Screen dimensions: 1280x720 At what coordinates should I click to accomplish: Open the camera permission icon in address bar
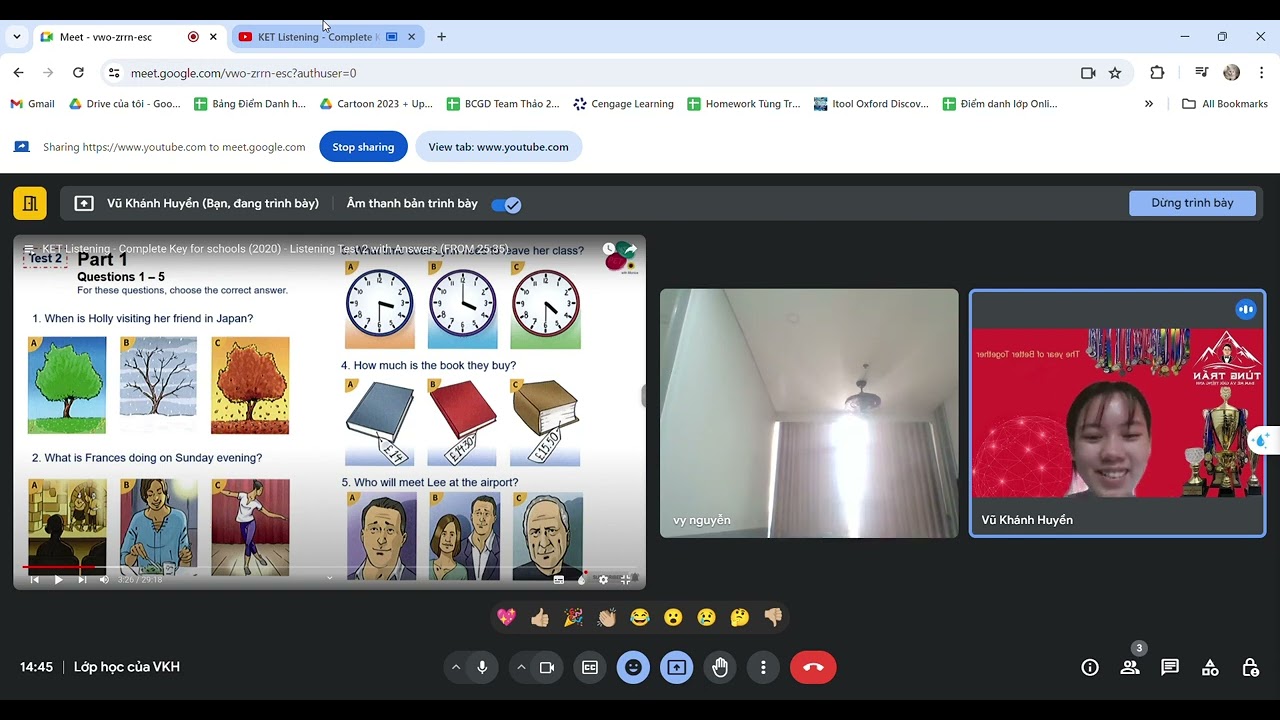pyautogui.click(x=1088, y=73)
